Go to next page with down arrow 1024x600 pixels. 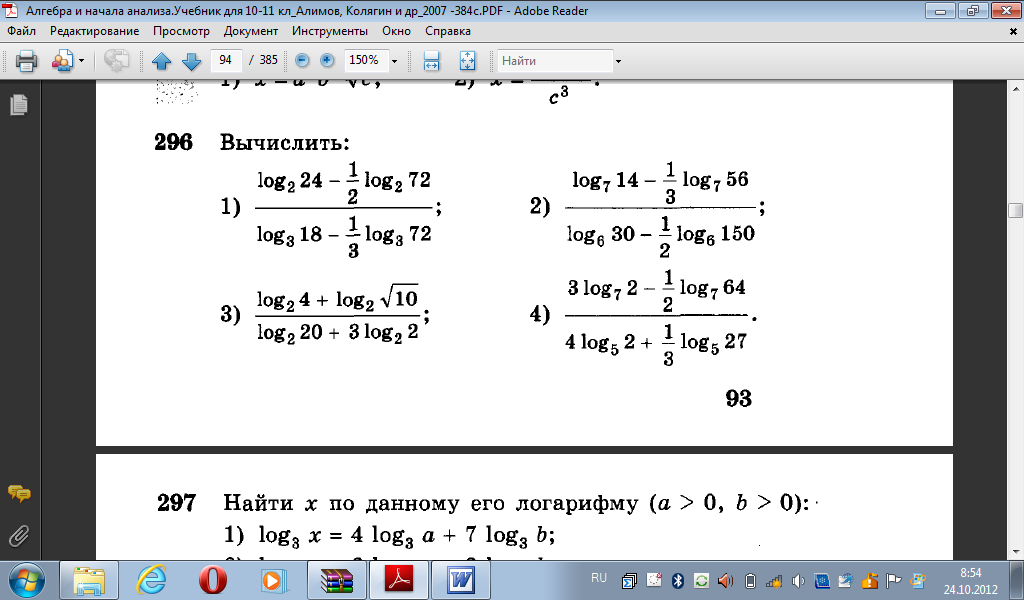tap(191, 61)
